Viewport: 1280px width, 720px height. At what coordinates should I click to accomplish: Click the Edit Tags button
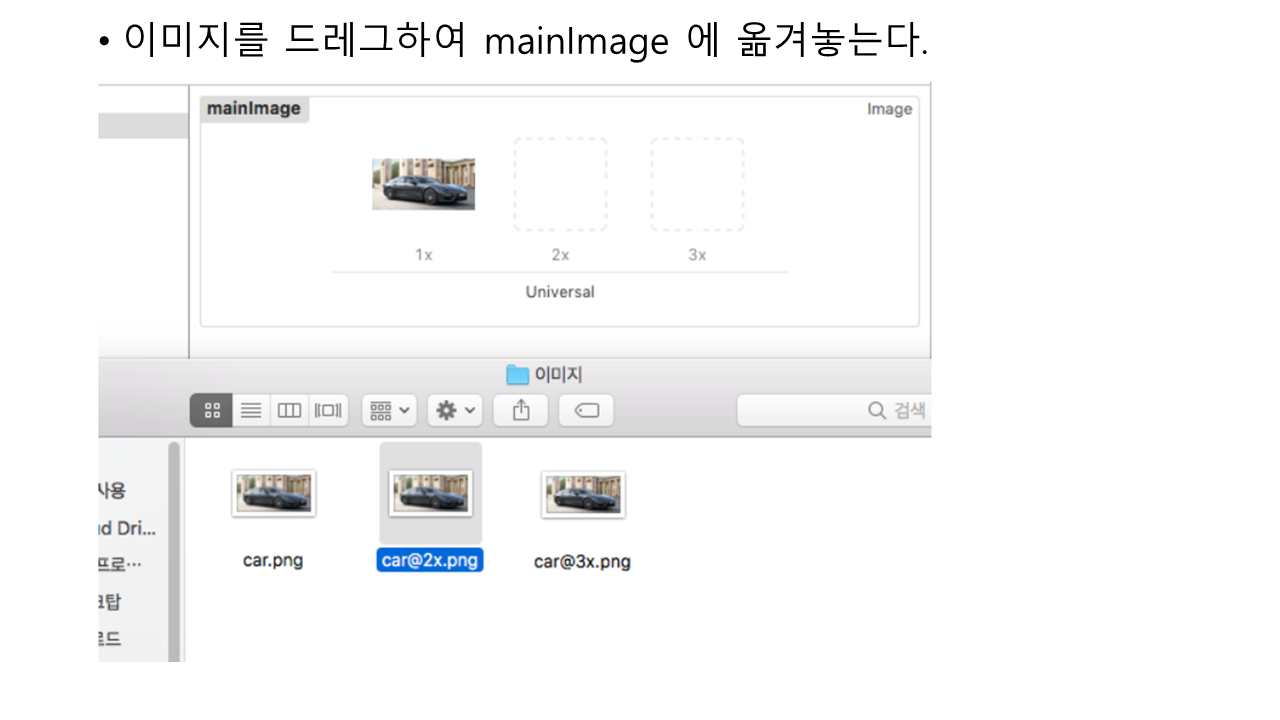click(586, 410)
